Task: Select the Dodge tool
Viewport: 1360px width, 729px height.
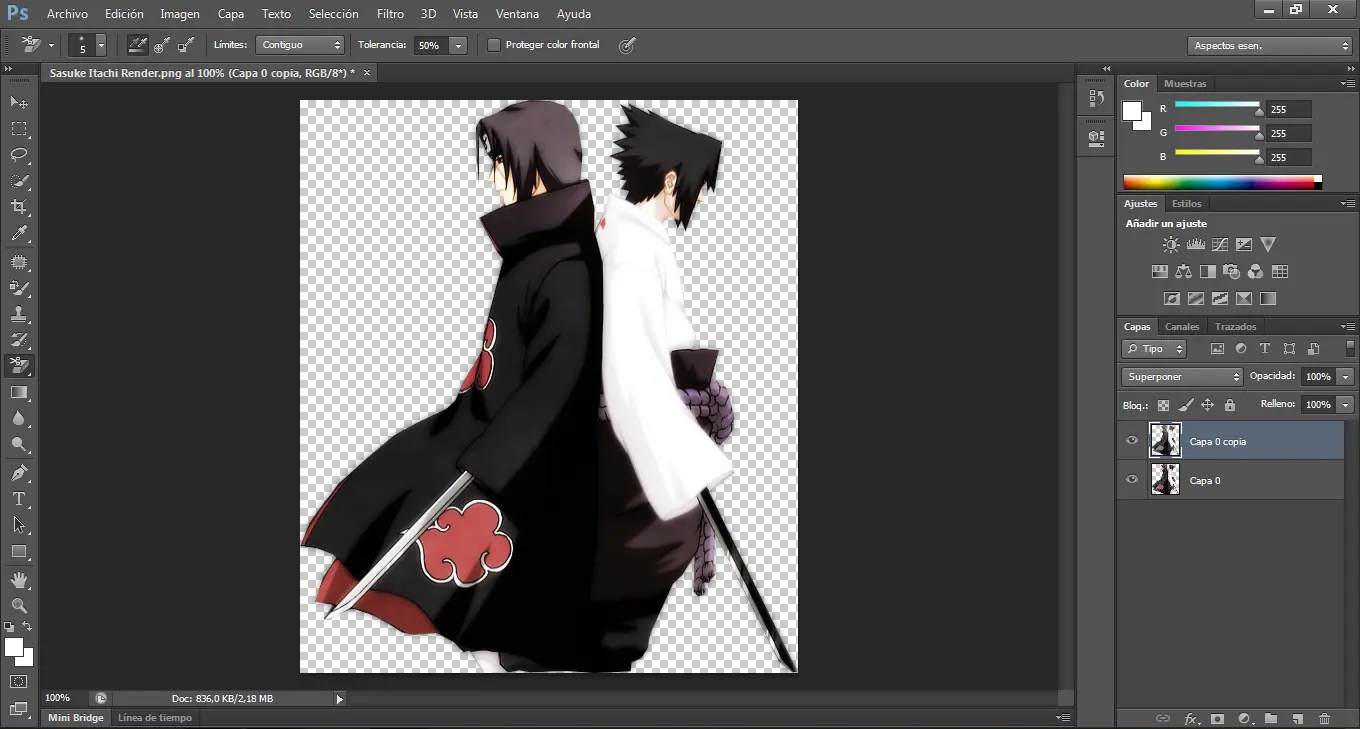Action: pyautogui.click(x=19, y=444)
